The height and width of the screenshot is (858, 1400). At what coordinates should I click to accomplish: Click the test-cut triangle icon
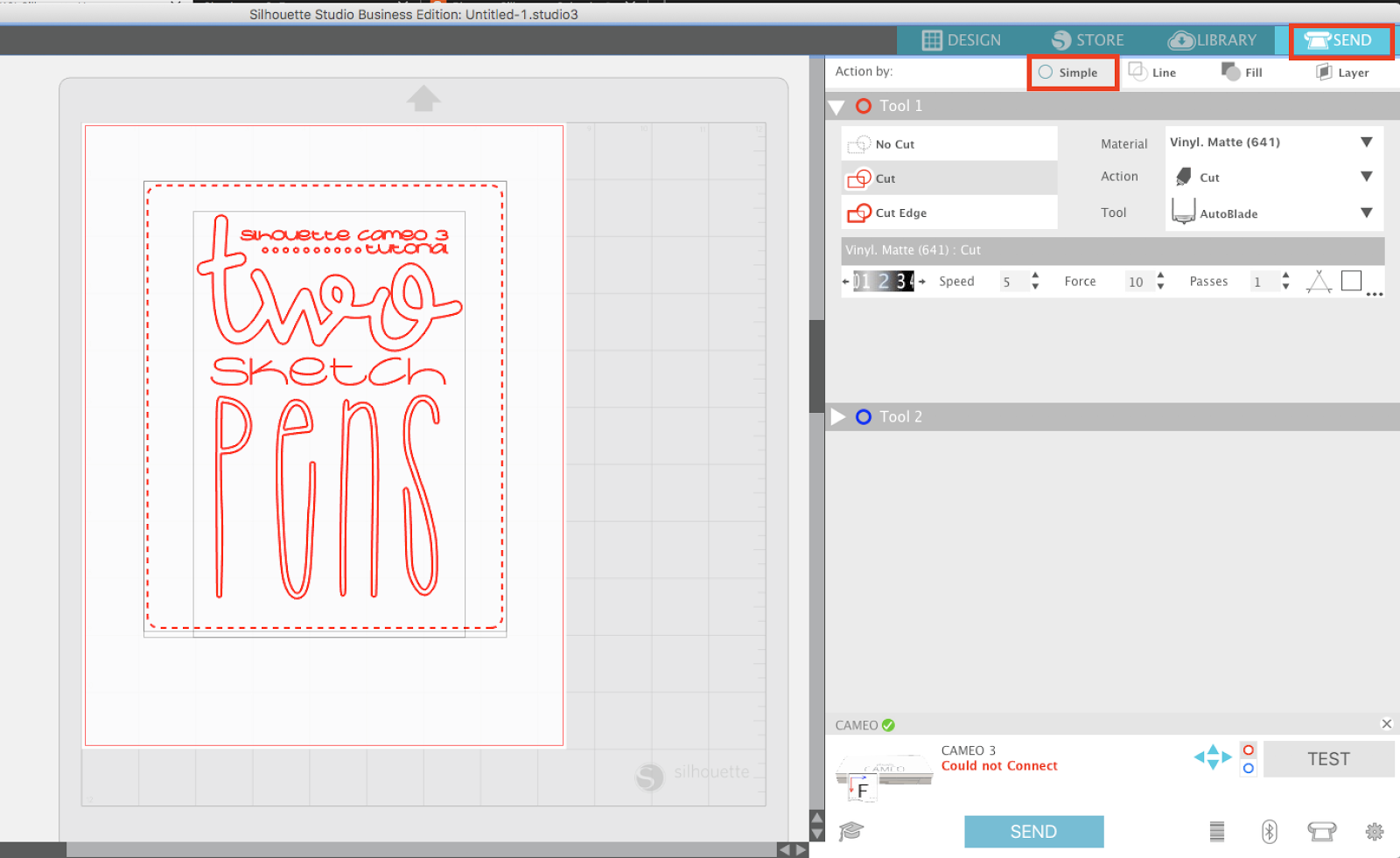[1319, 281]
